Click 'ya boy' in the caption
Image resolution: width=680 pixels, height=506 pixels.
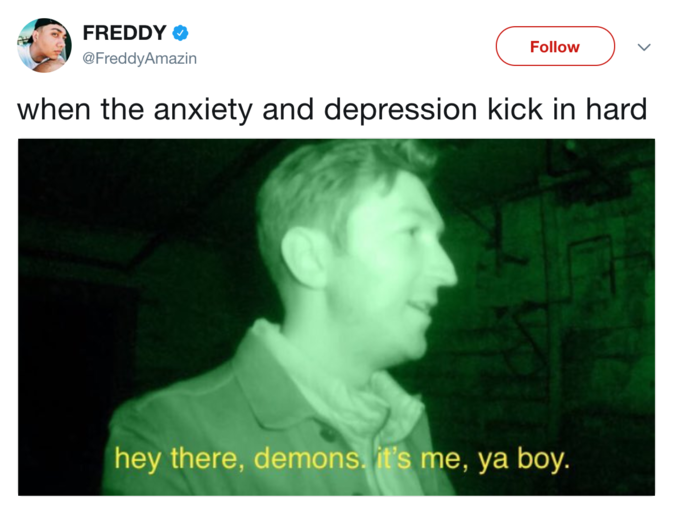(x=523, y=460)
